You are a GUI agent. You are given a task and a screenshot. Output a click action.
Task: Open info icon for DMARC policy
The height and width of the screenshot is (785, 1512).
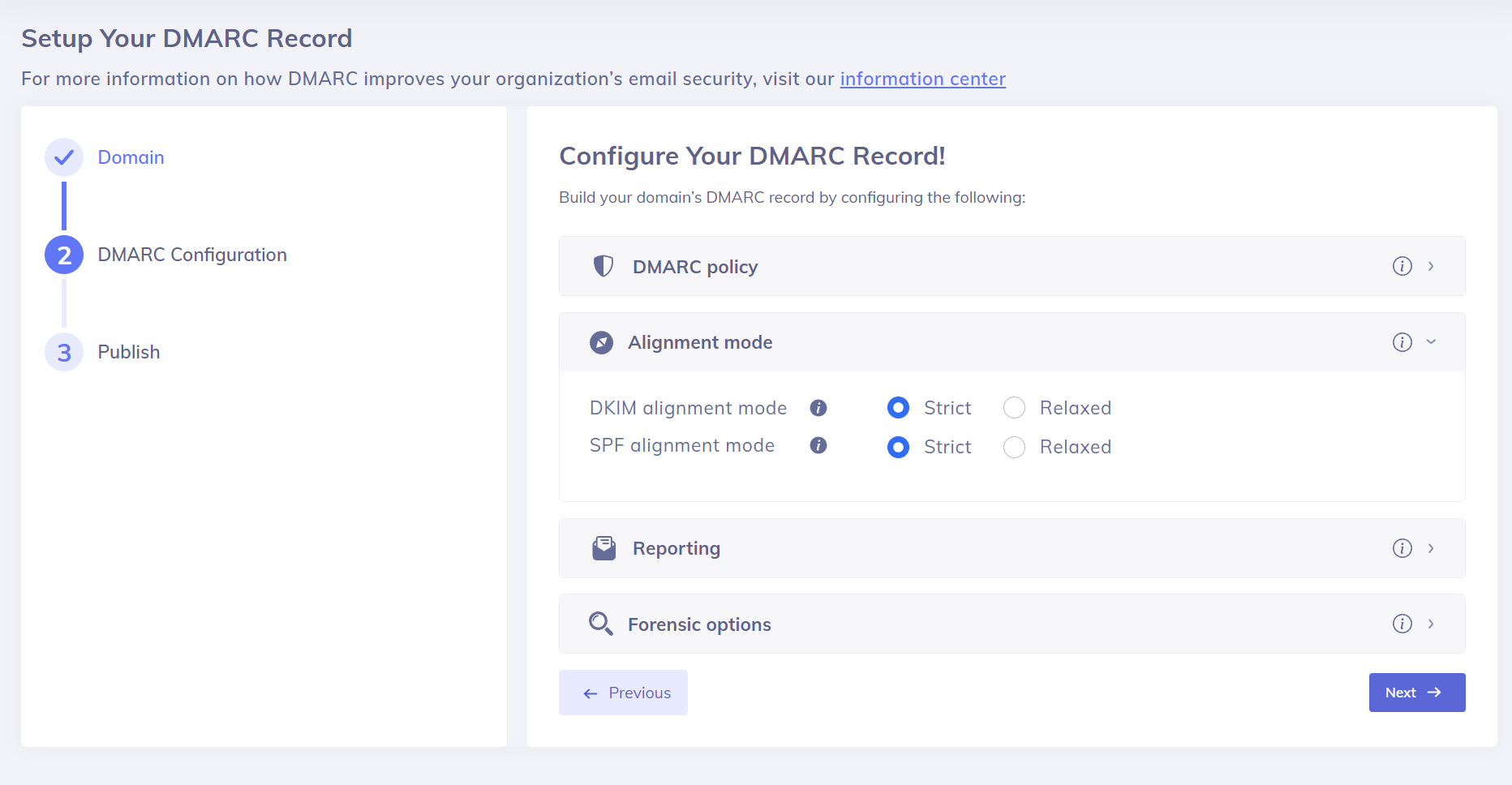tap(1402, 266)
